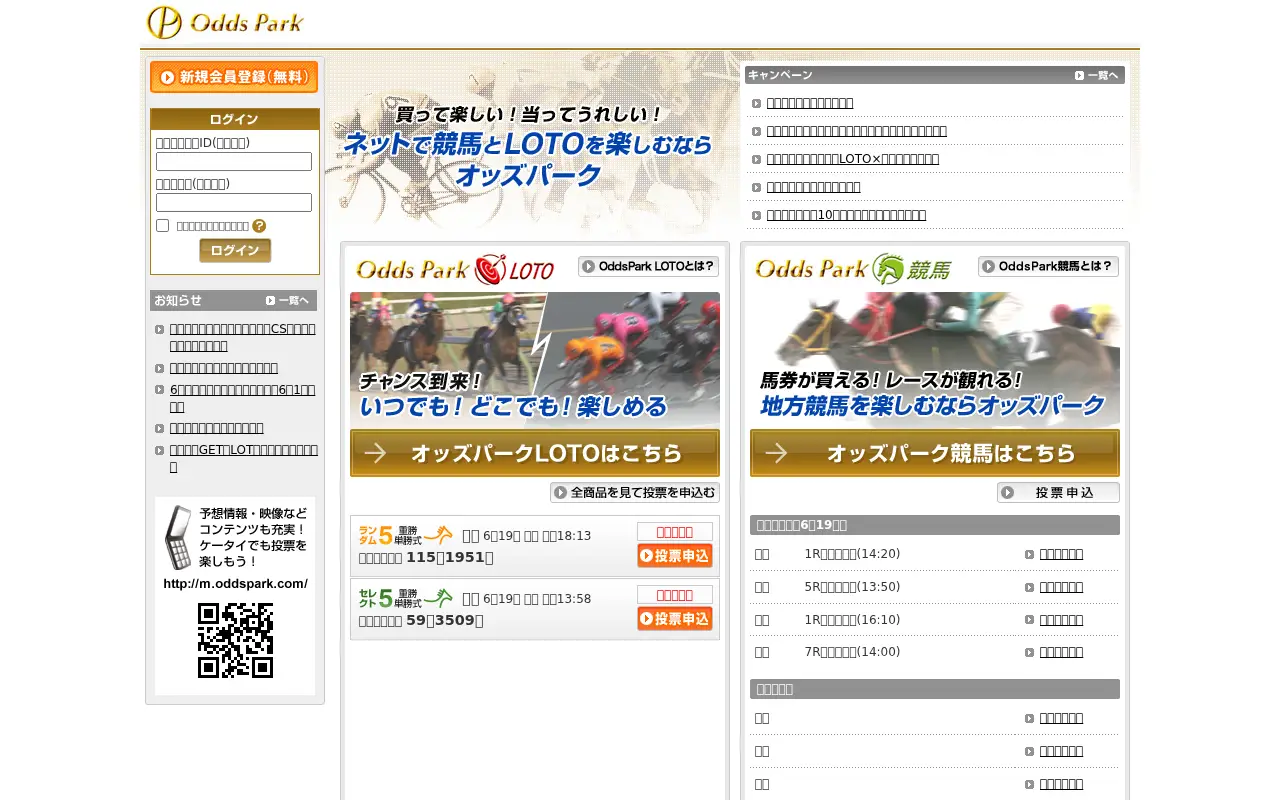Click orange 投票申込 in セレクト5 row
Viewport: 1280px width, 800px height.
coord(675,619)
